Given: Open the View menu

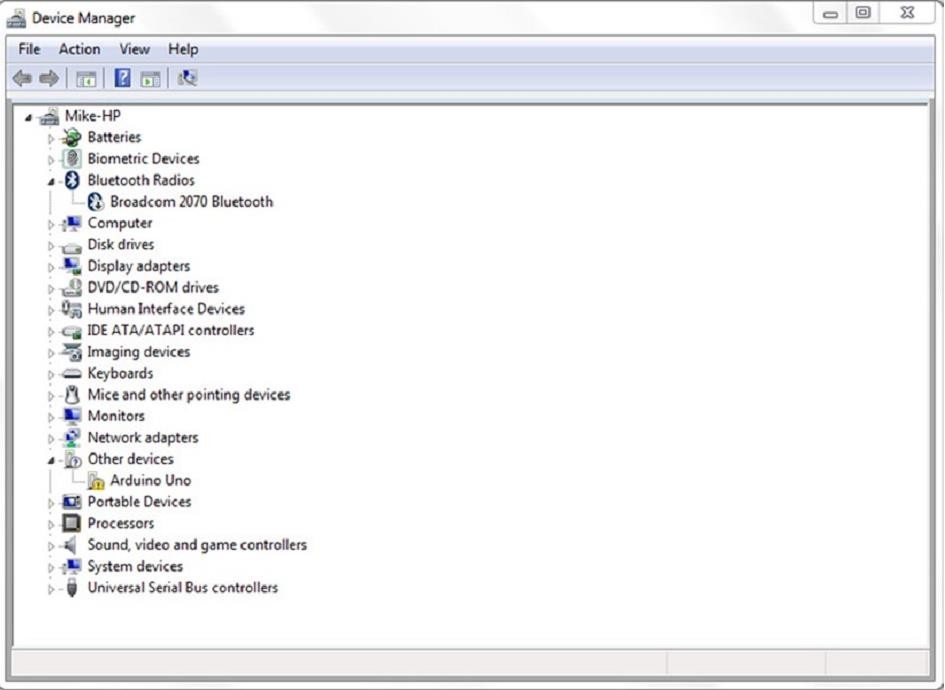Looking at the screenshot, I should [x=134, y=49].
